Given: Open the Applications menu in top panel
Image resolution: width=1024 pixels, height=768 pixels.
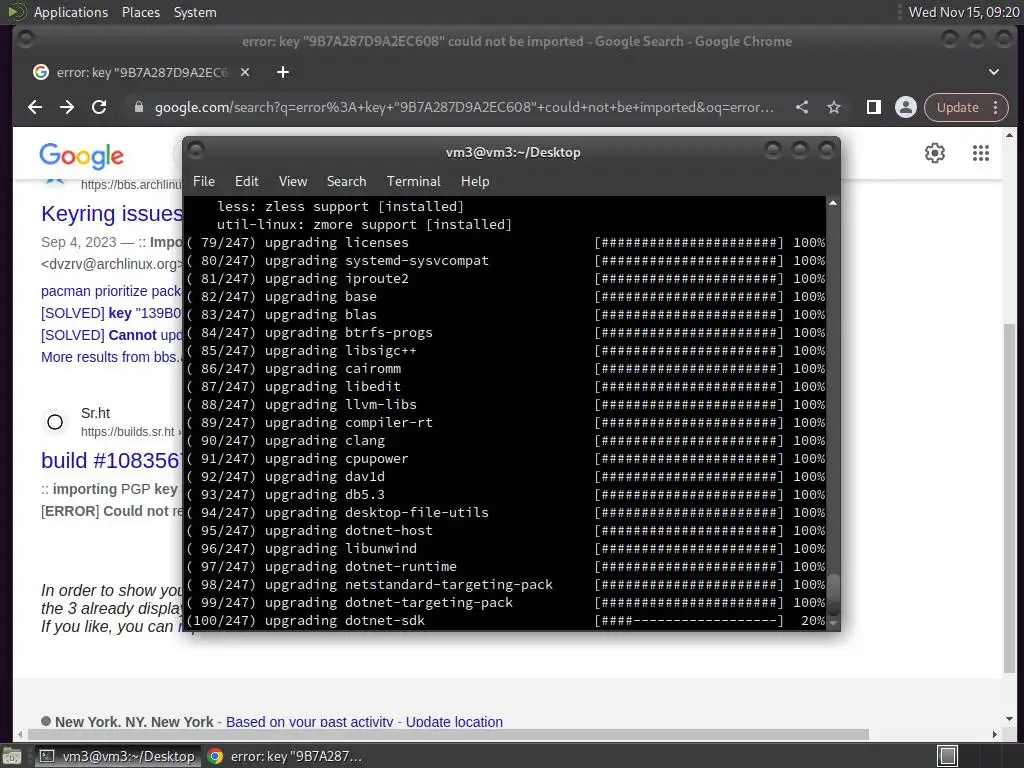Looking at the screenshot, I should click(71, 12).
